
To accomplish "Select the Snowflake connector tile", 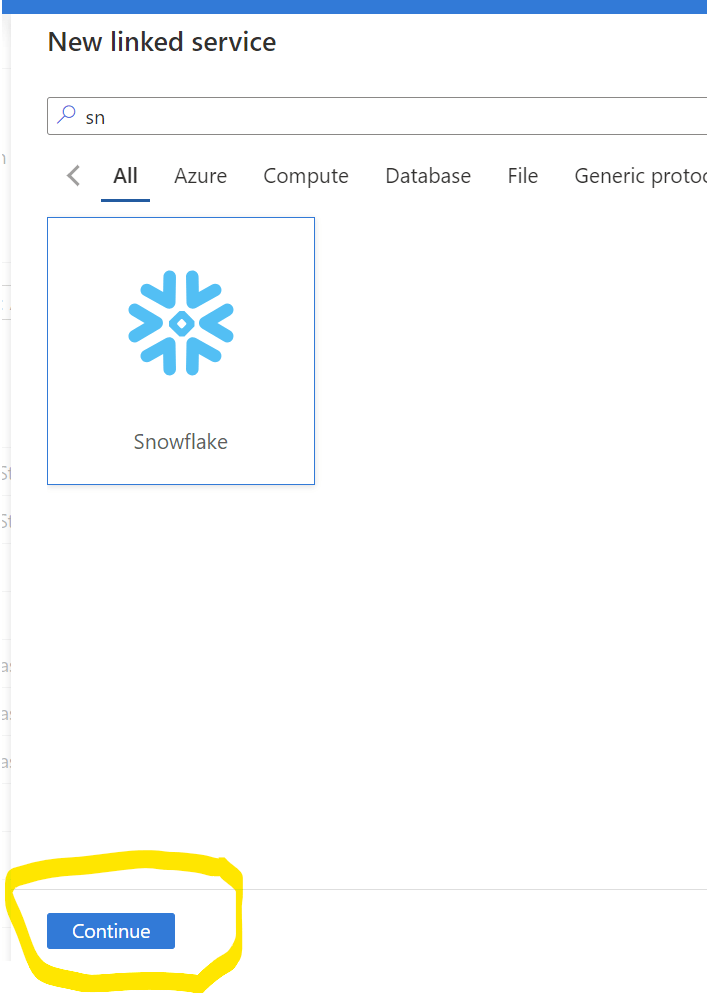I will pyautogui.click(x=181, y=351).
